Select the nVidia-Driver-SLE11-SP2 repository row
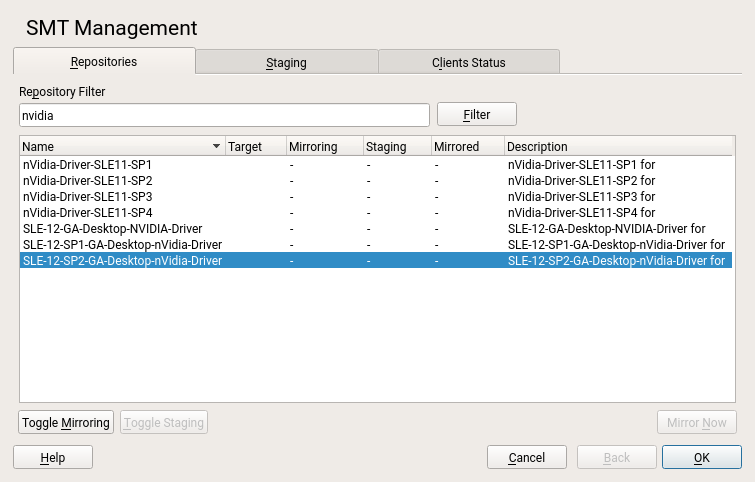 (88, 180)
